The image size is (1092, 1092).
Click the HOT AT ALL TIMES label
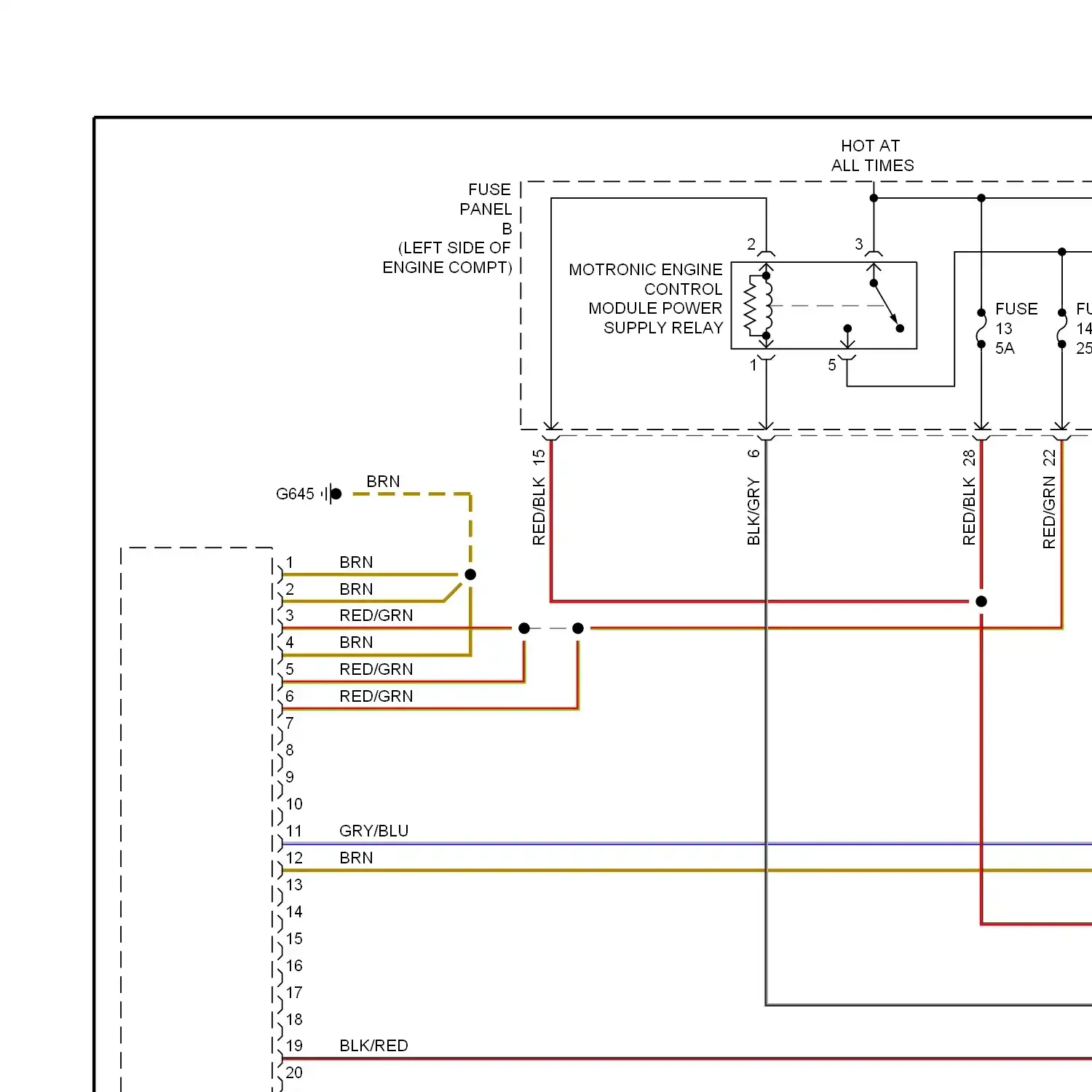(x=872, y=156)
